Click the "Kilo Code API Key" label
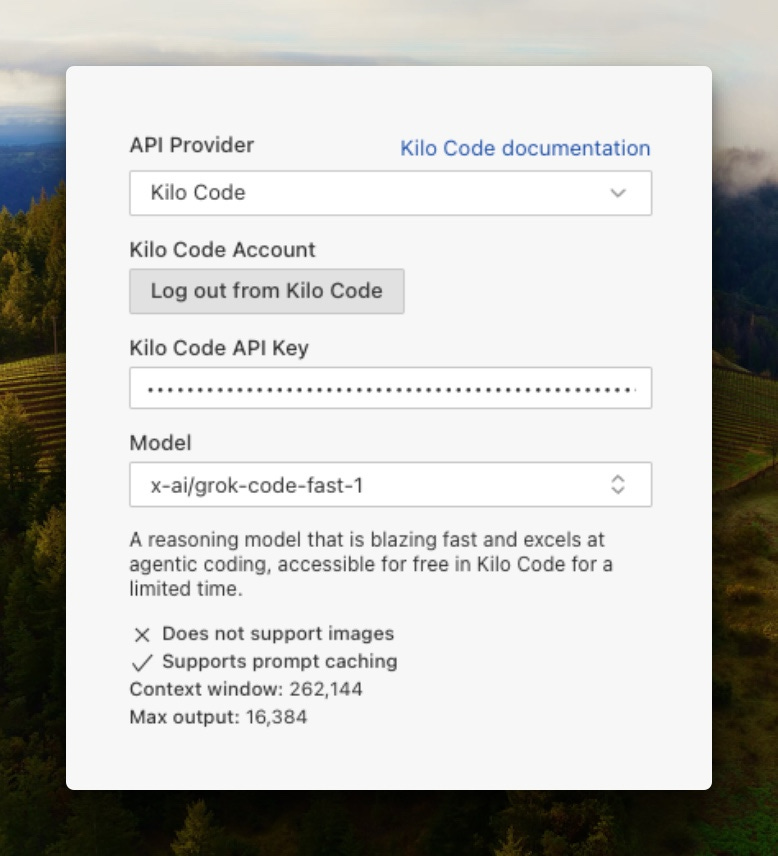The image size is (778, 856). 219,348
